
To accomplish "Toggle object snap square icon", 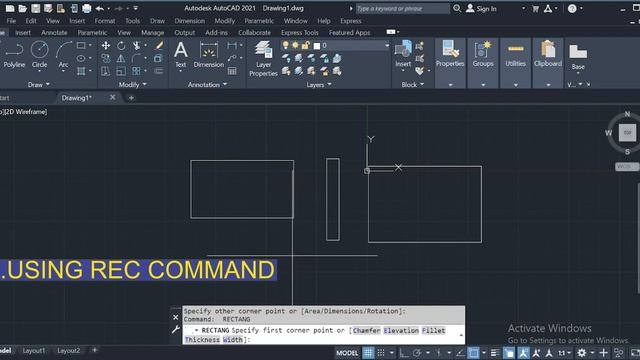I will [x=473, y=353].
